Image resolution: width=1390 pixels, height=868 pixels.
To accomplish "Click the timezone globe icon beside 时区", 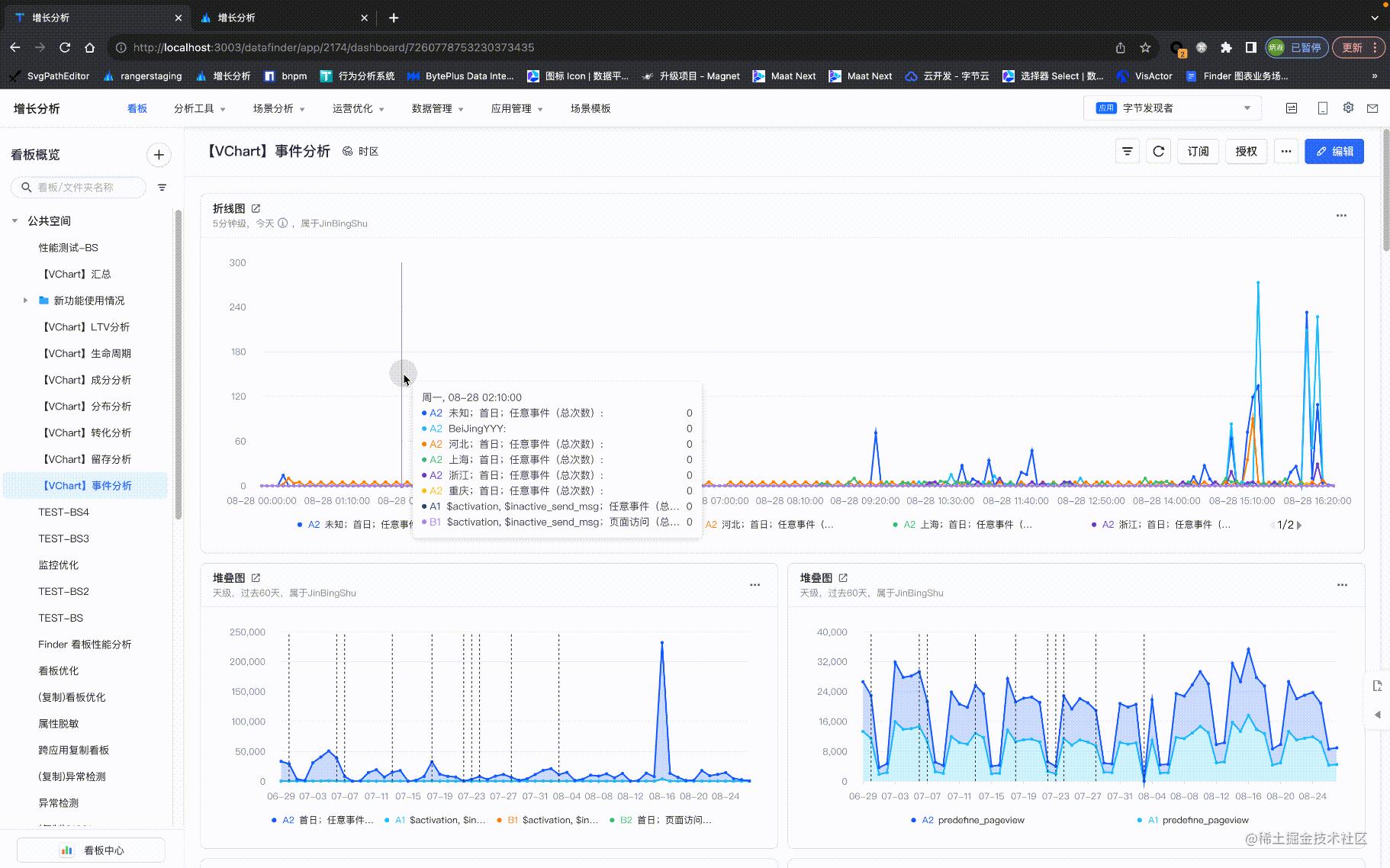I will (348, 151).
